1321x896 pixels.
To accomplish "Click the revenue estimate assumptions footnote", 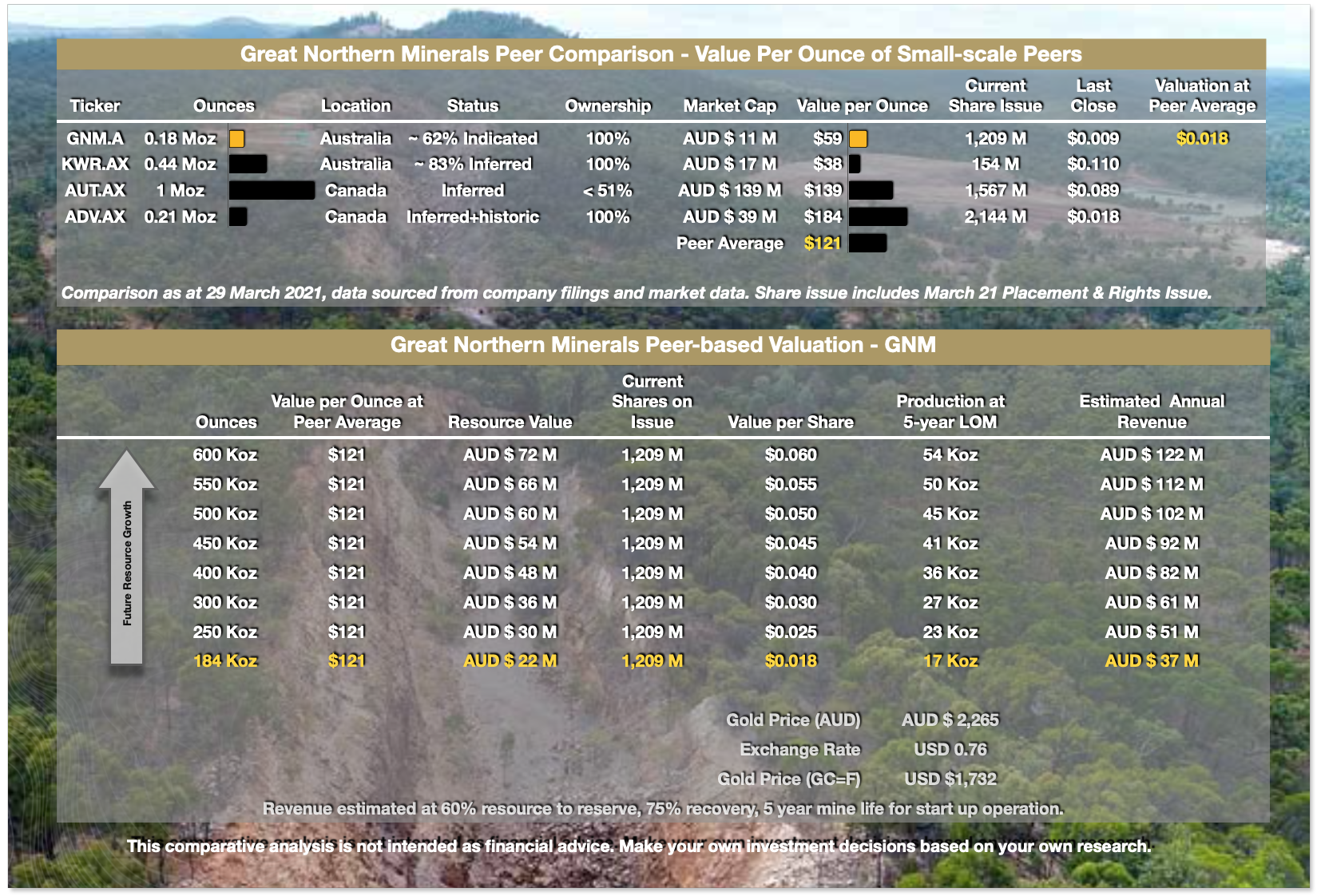I will coord(663,808).
